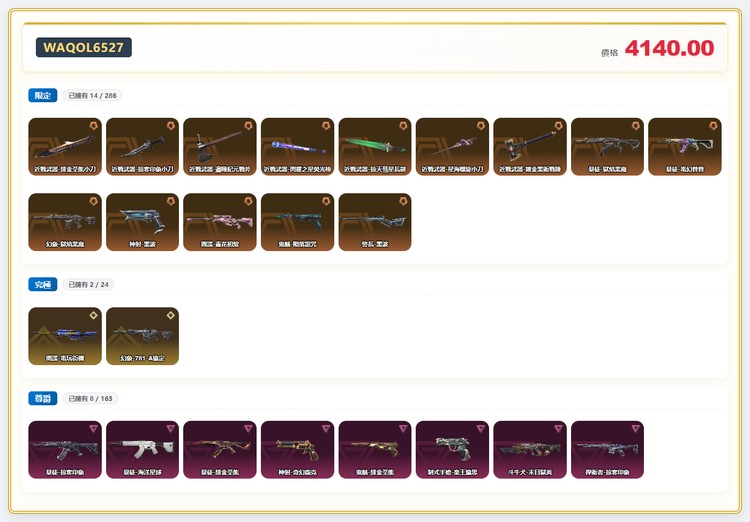Choose the white 暴徒 rifle in 尊爵 row
This screenshot has width=750, height=522.
tap(142, 449)
